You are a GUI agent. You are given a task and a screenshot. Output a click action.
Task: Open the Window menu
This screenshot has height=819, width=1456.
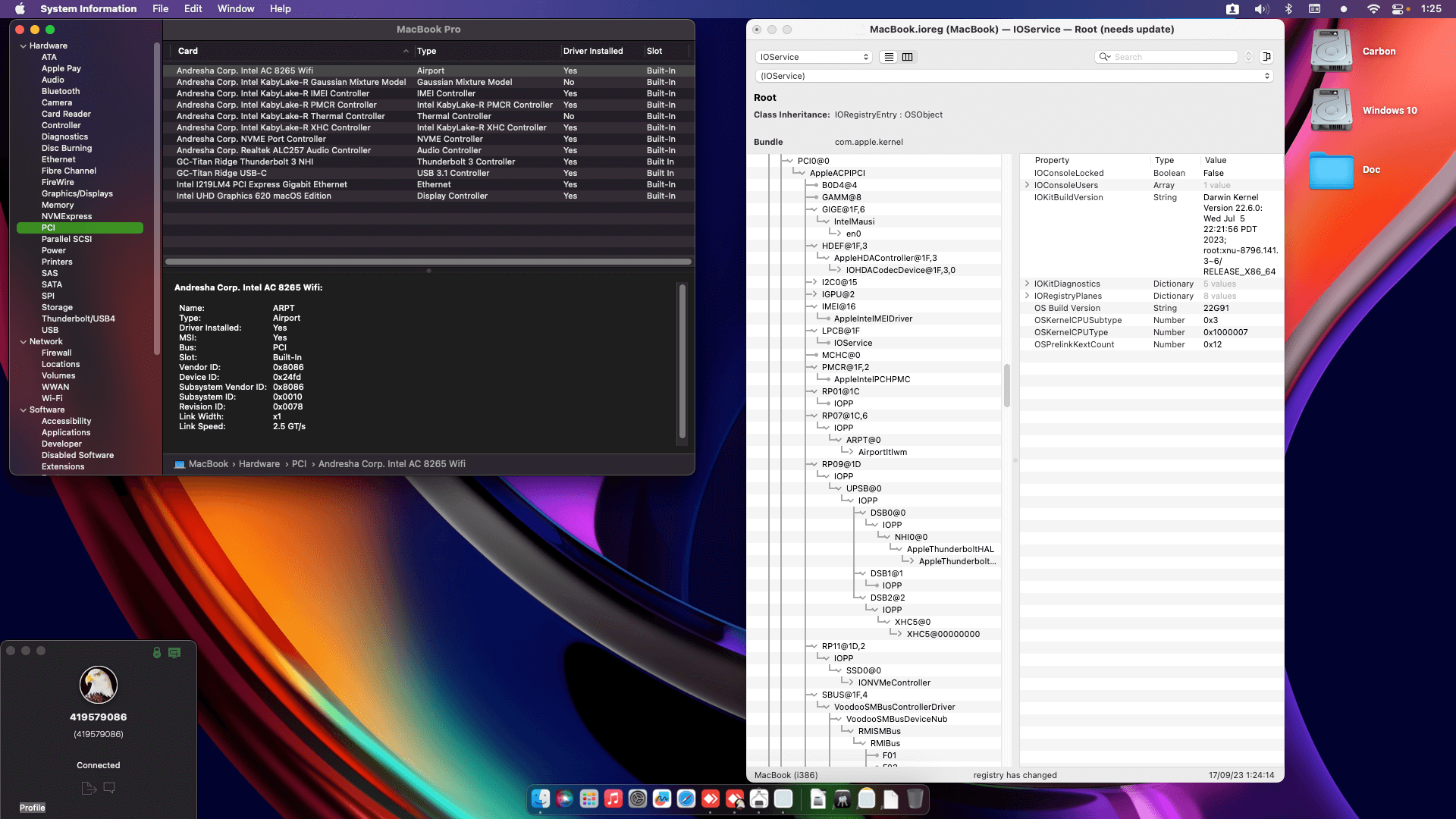pos(236,9)
